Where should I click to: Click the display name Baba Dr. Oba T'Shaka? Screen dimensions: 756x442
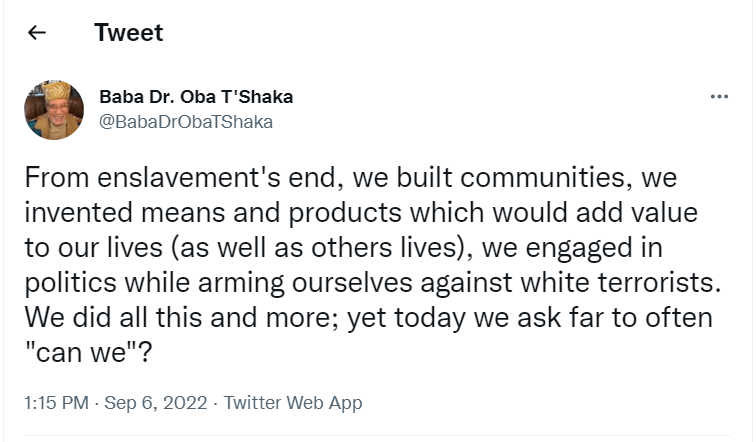[x=196, y=97]
